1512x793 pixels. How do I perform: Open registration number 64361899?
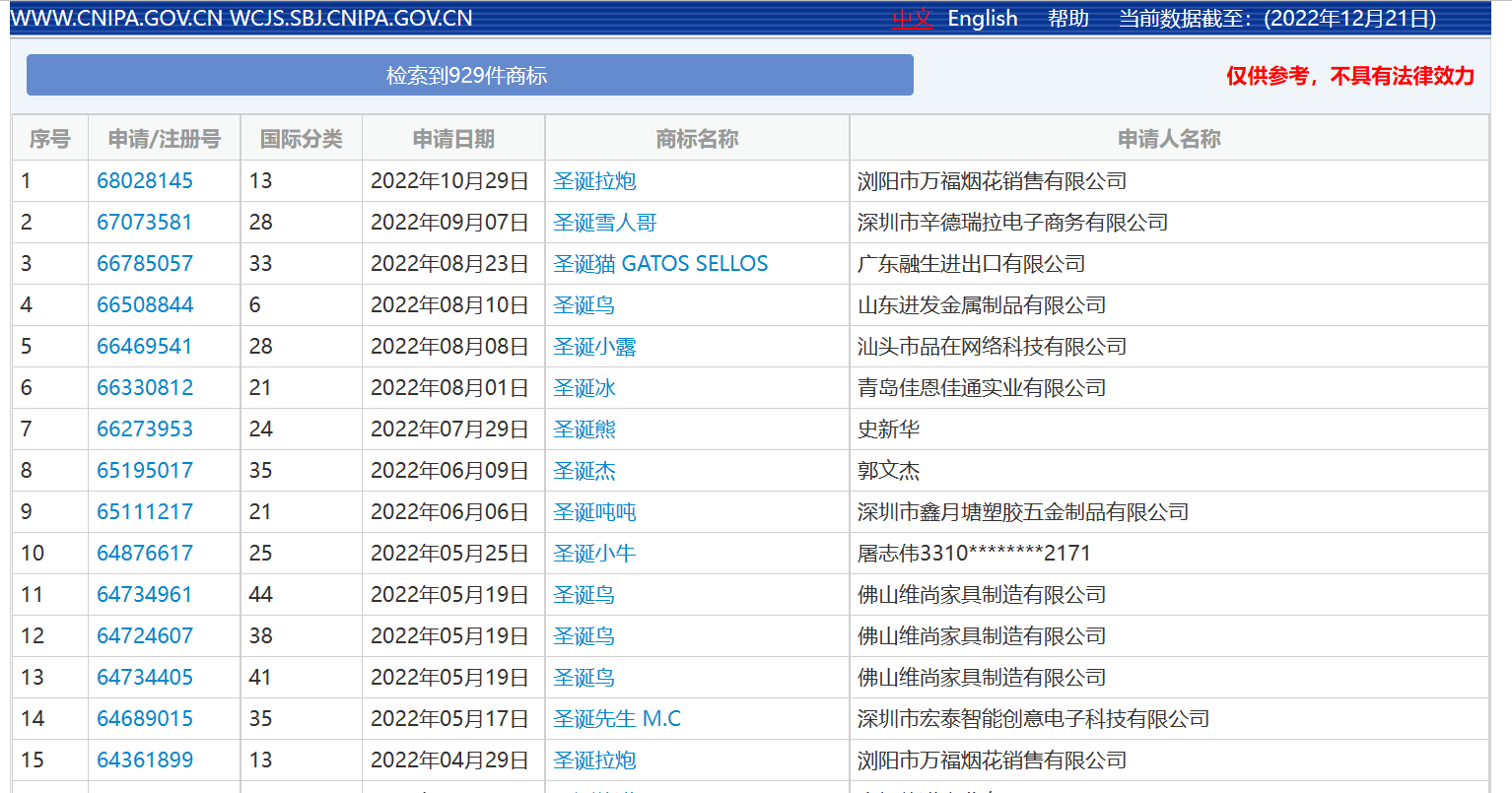point(145,760)
